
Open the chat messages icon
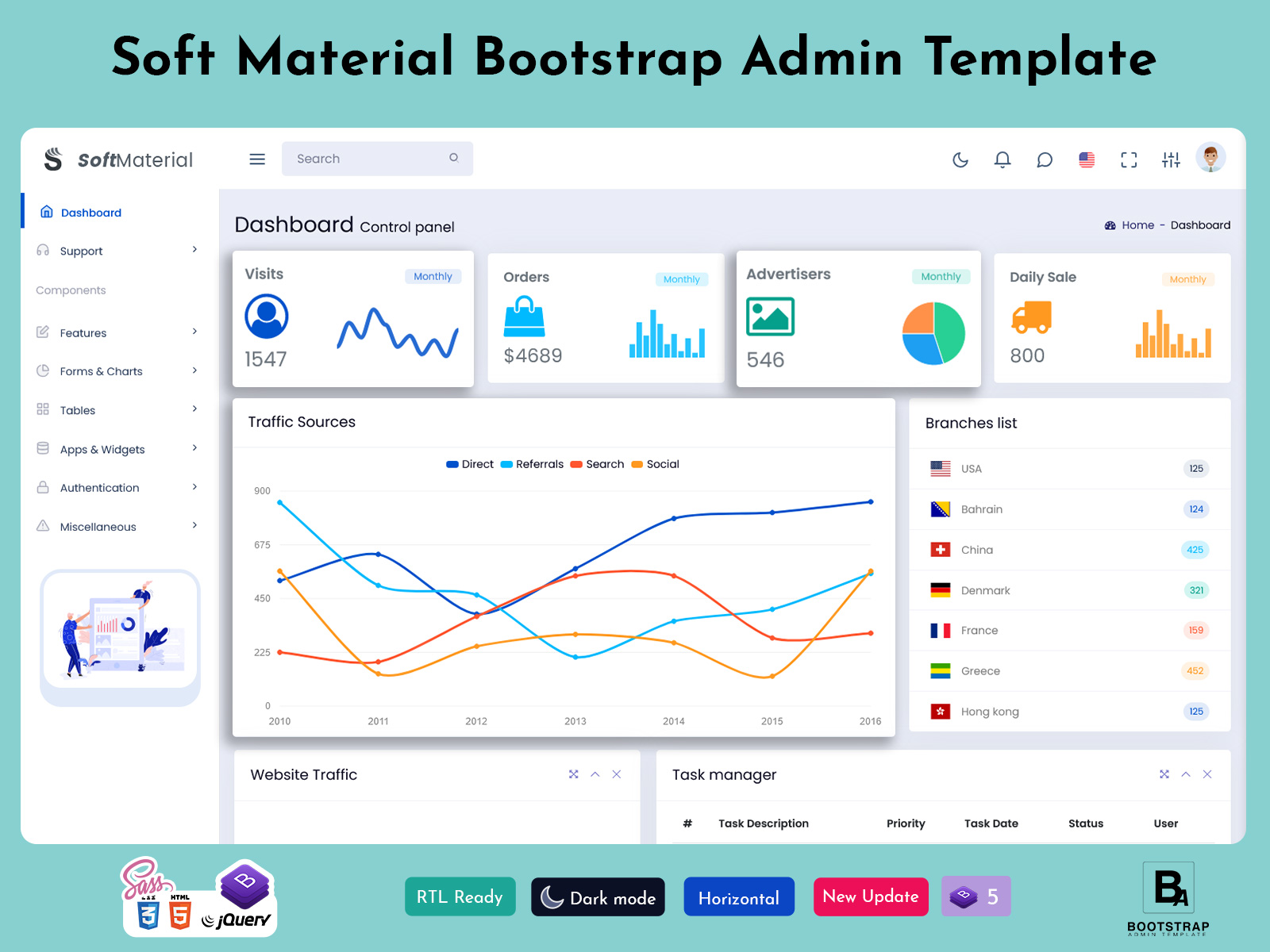(x=1045, y=159)
